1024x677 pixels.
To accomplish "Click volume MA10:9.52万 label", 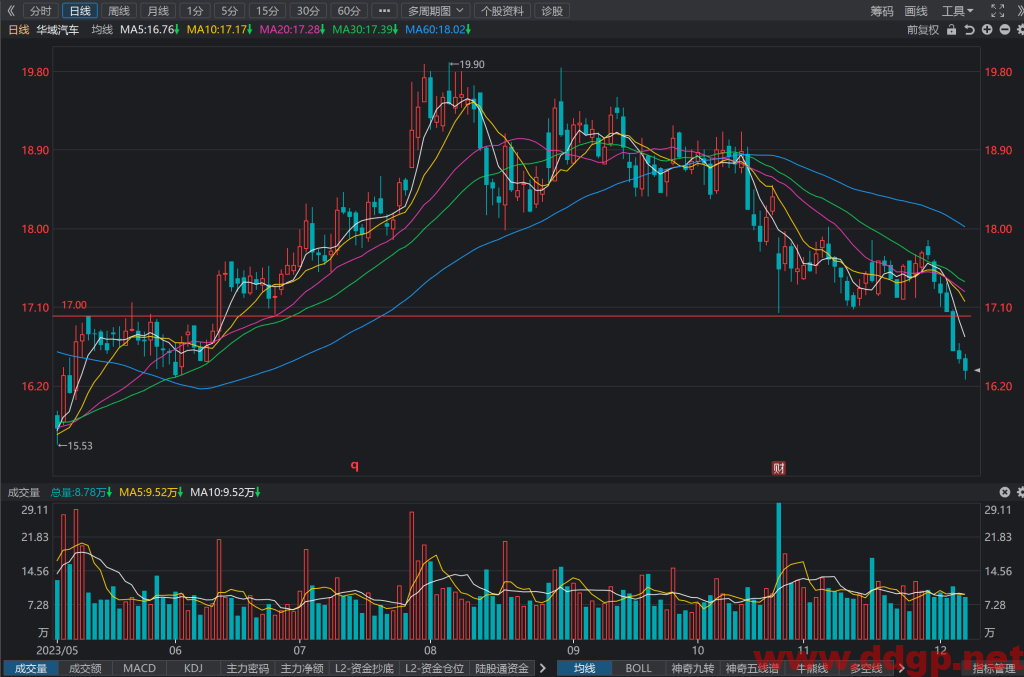I will (x=225, y=492).
